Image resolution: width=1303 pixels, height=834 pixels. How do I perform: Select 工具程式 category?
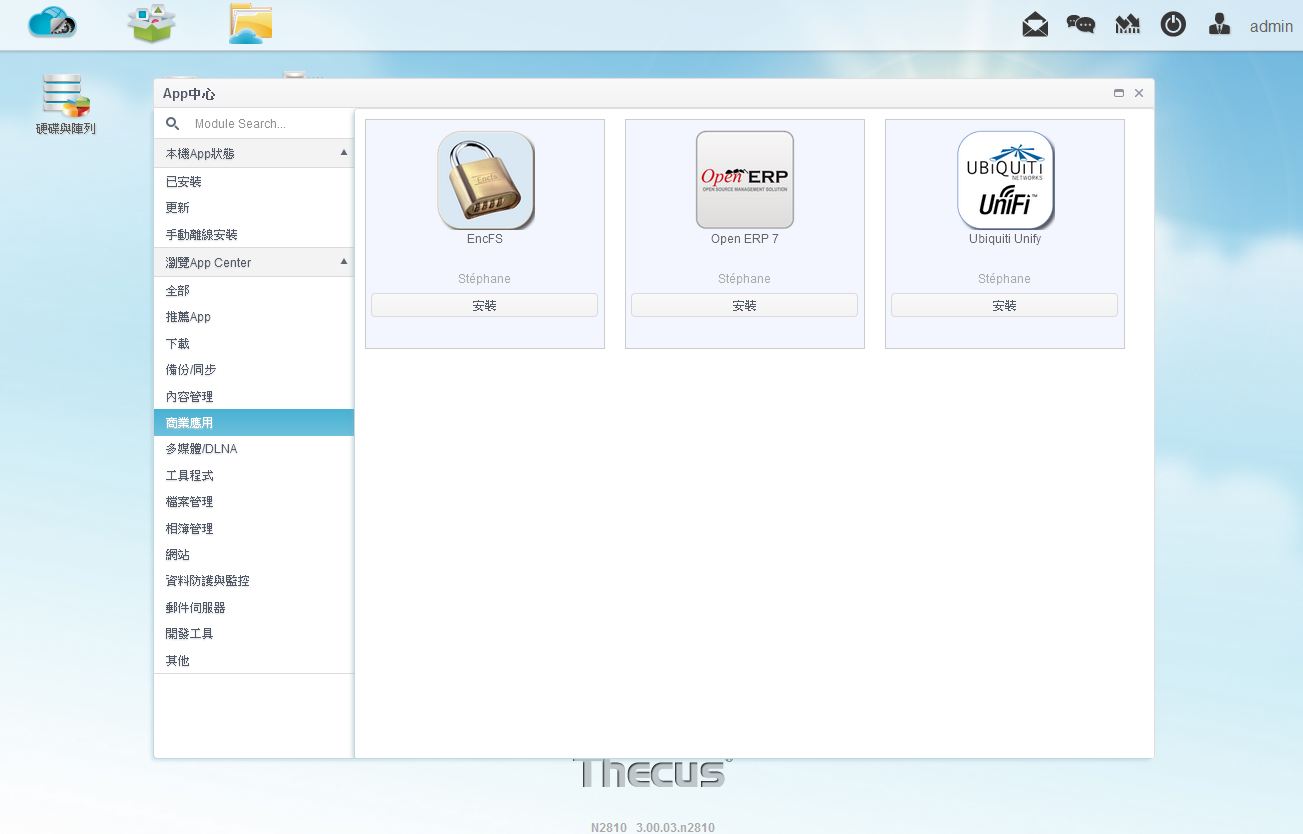click(x=254, y=475)
